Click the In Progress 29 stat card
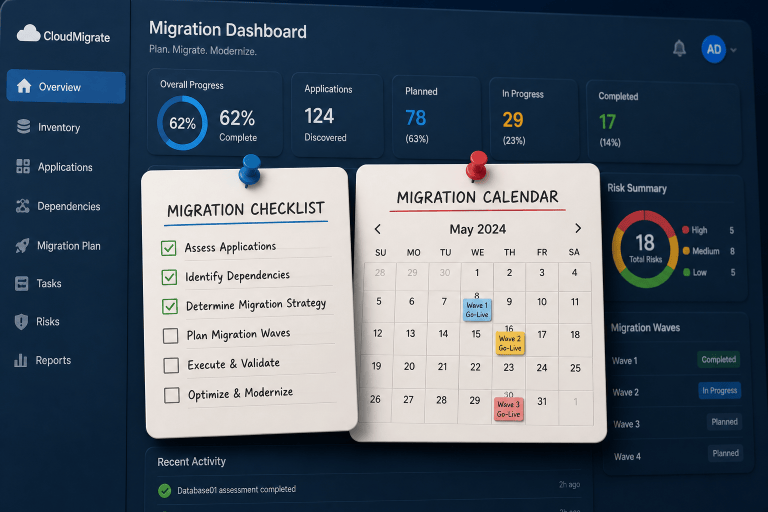This screenshot has width=768, height=512. point(533,120)
